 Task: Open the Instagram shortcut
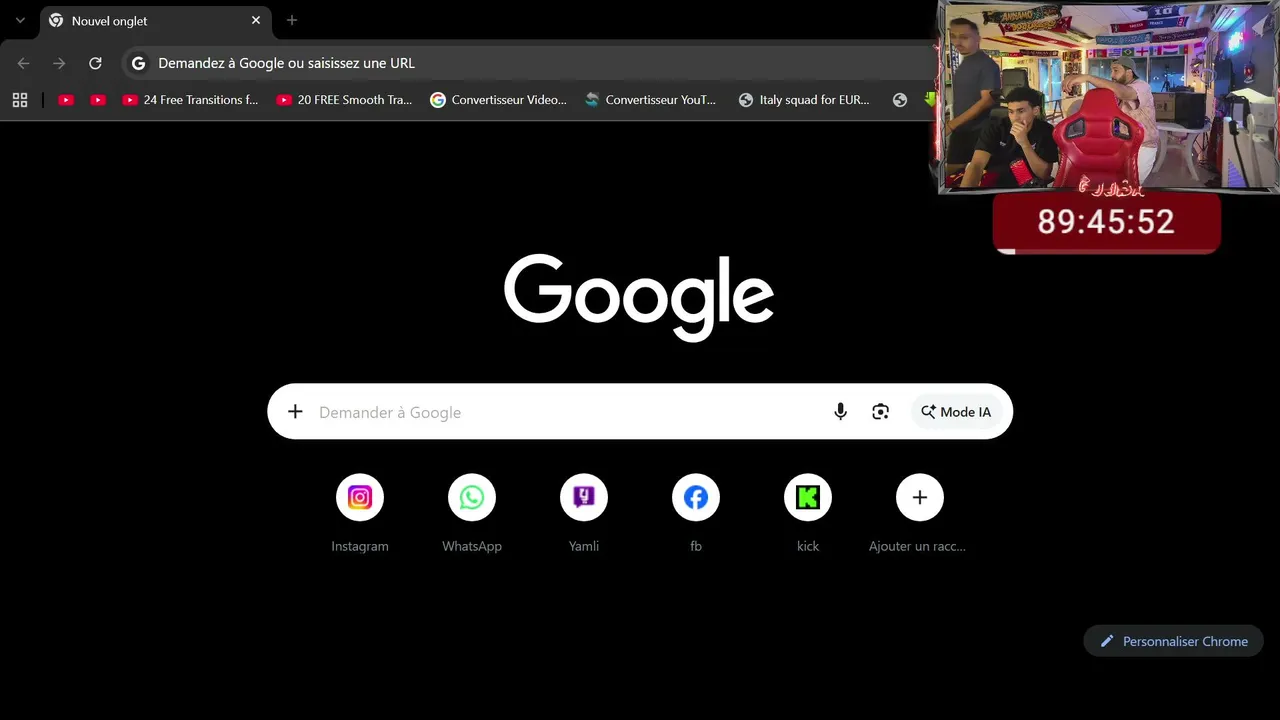360,513
